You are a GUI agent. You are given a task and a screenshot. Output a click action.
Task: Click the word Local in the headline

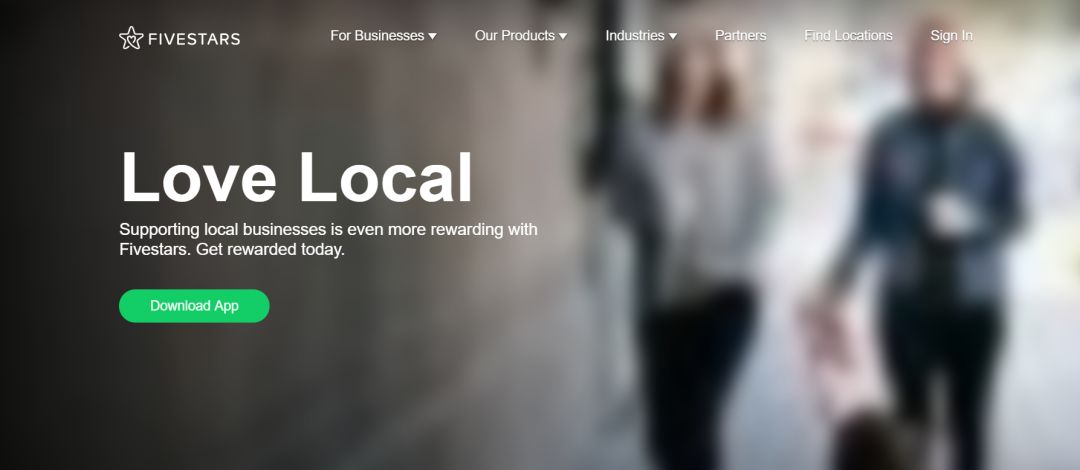click(x=385, y=176)
